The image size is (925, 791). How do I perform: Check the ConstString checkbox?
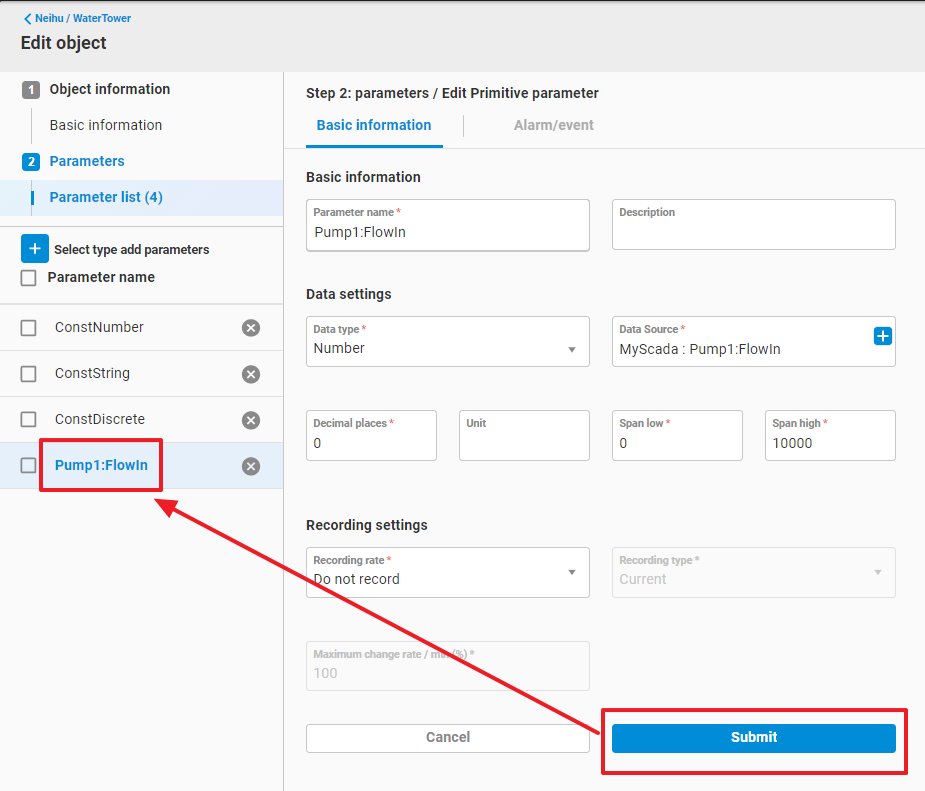pos(29,374)
